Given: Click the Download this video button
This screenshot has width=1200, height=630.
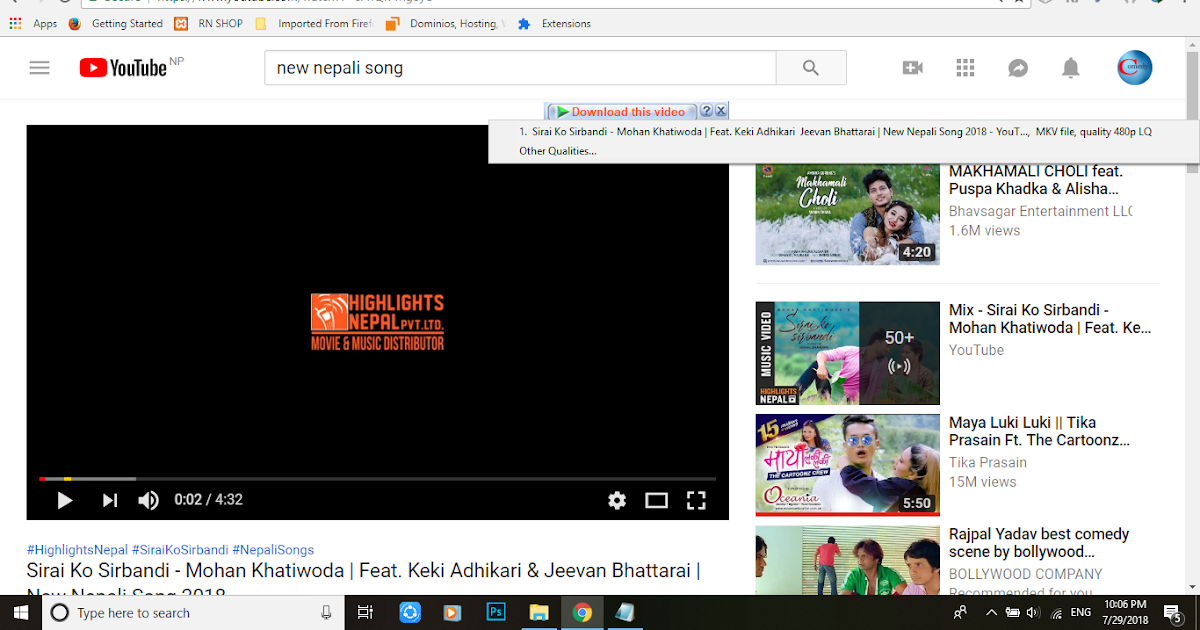Looking at the screenshot, I should coord(621,112).
